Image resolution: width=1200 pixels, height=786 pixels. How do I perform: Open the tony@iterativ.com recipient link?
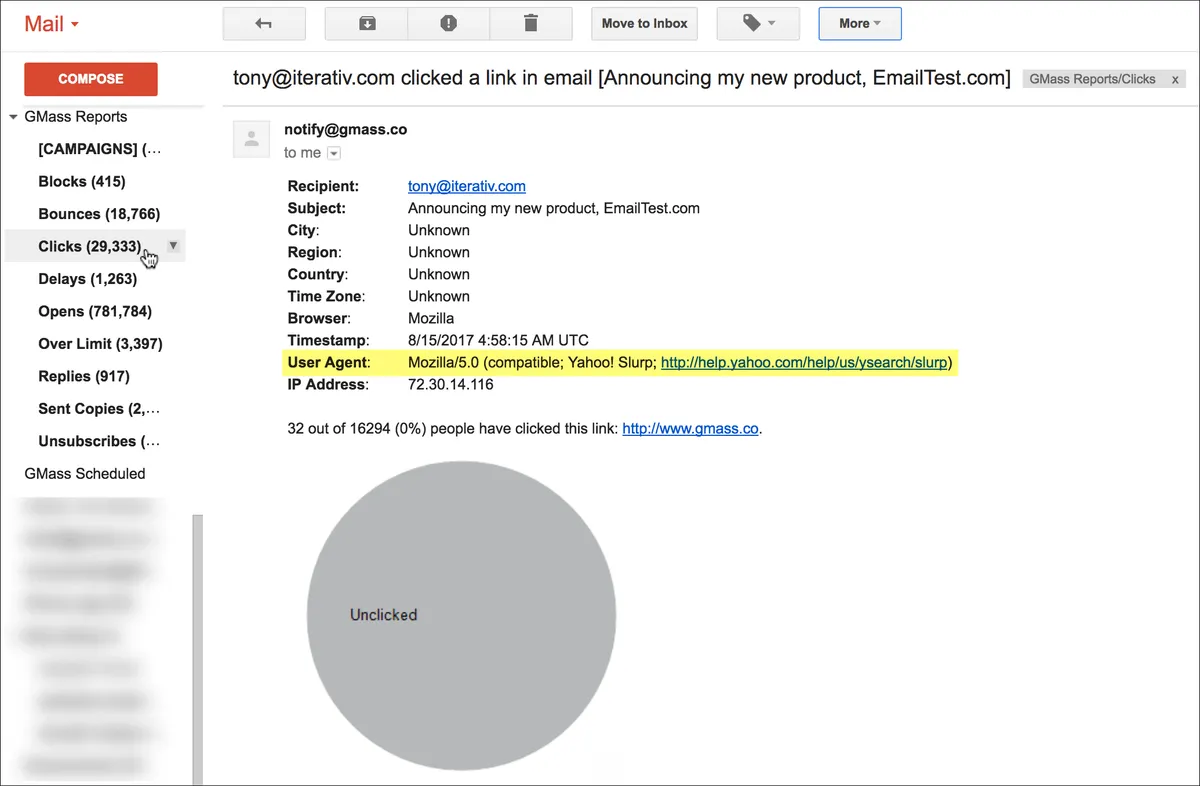click(x=467, y=186)
